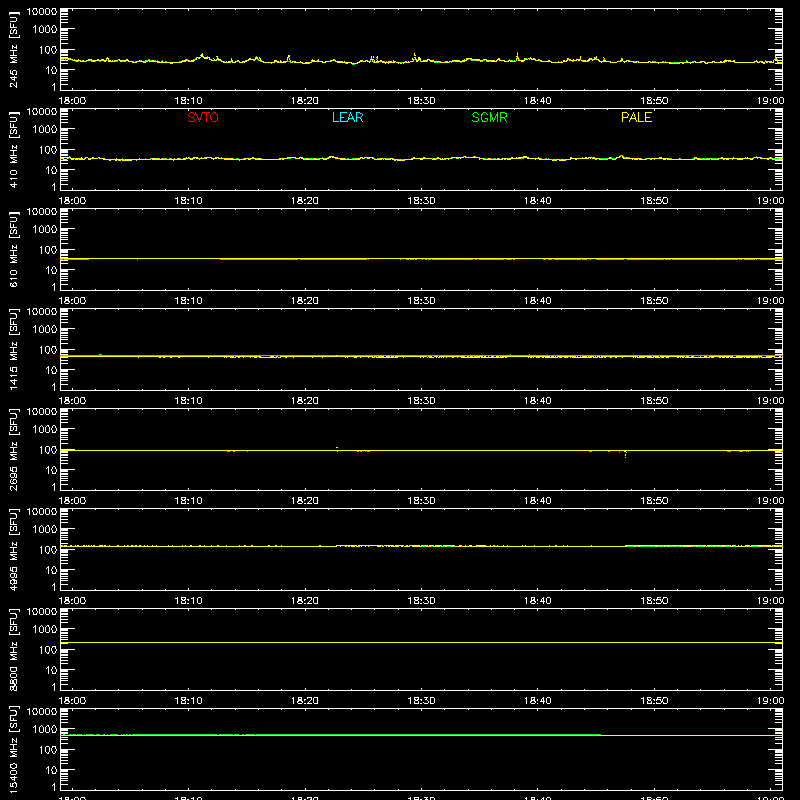Click the 10000 tick of the 245 MHz plot
The width and height of the screenshot is (800, 800).
(42, 12)
